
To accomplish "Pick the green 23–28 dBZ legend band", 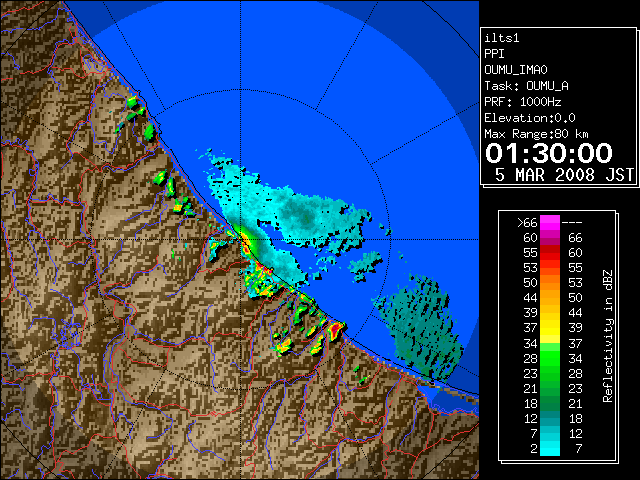I will [550, 373].
